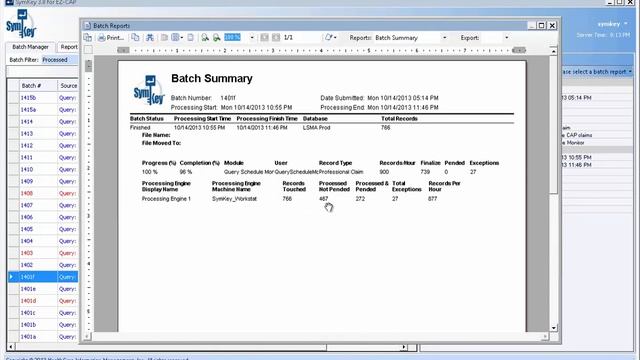Select batch row 1409
The width and height of the screenshot is (640, 360).
[x=43, y=181]
